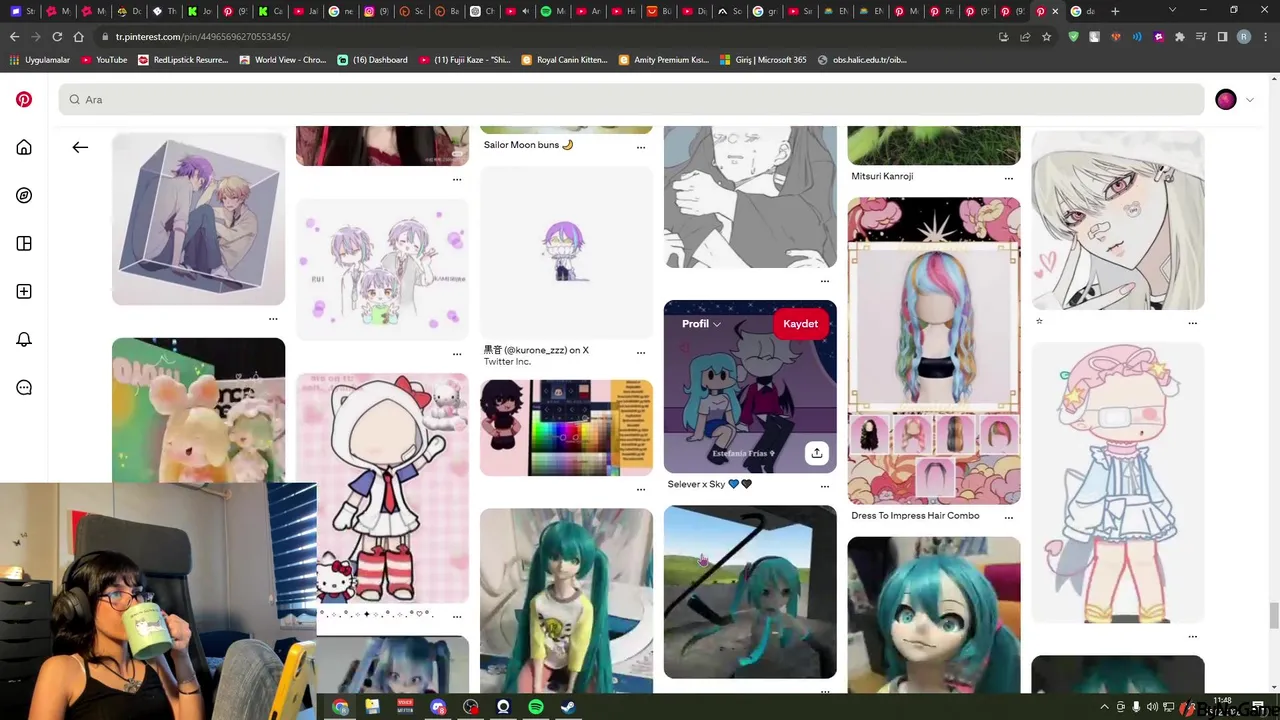
Task: Reload the page with Chrome refresh icon
Action: [x=57, y=37]
